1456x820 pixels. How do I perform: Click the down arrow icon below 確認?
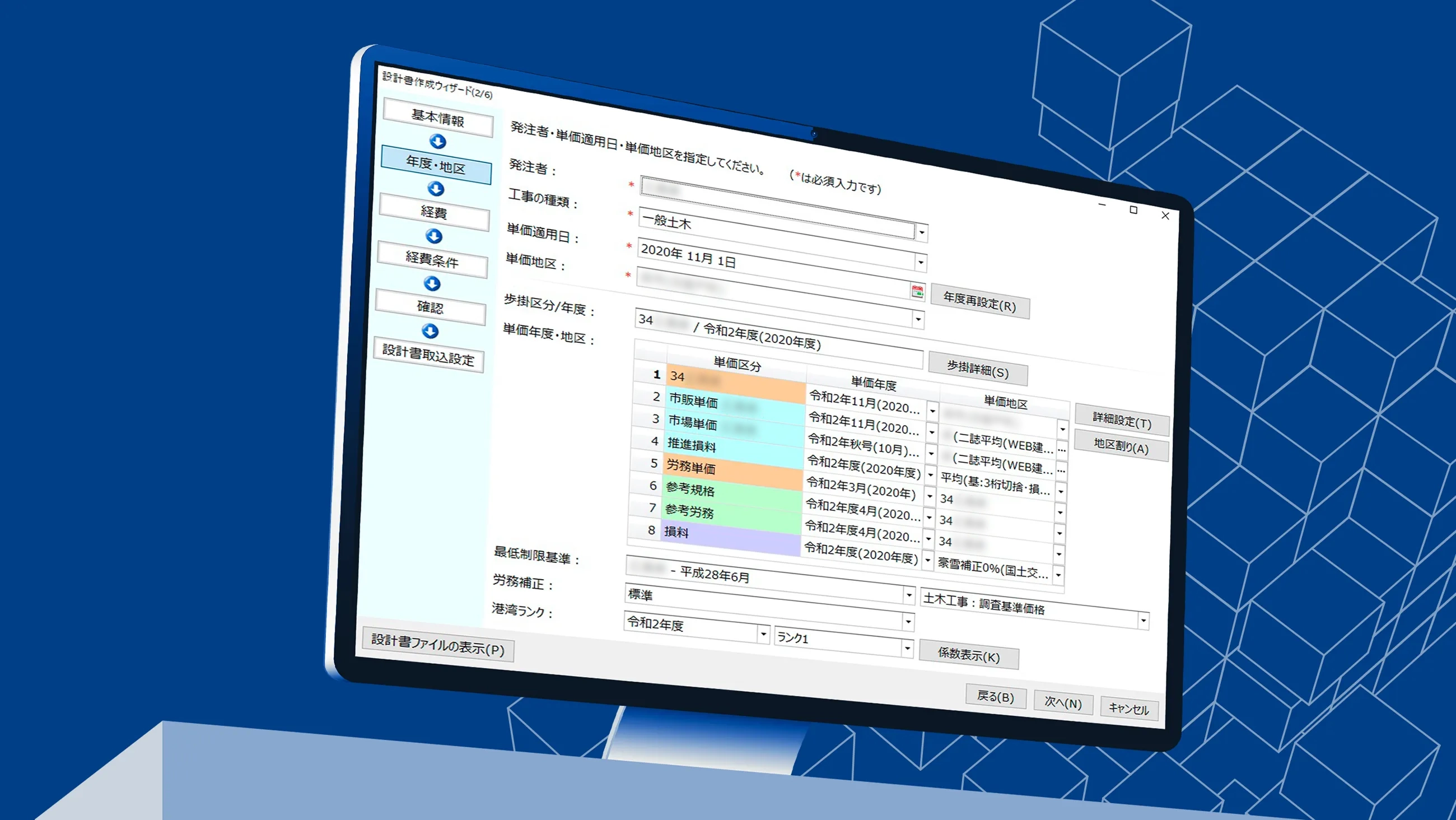click(431, 331)
